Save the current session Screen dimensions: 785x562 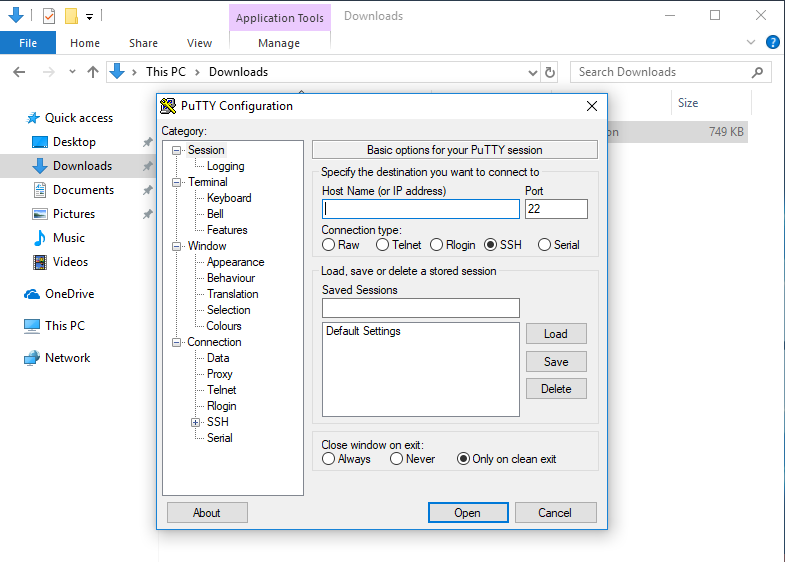[556, 362]
